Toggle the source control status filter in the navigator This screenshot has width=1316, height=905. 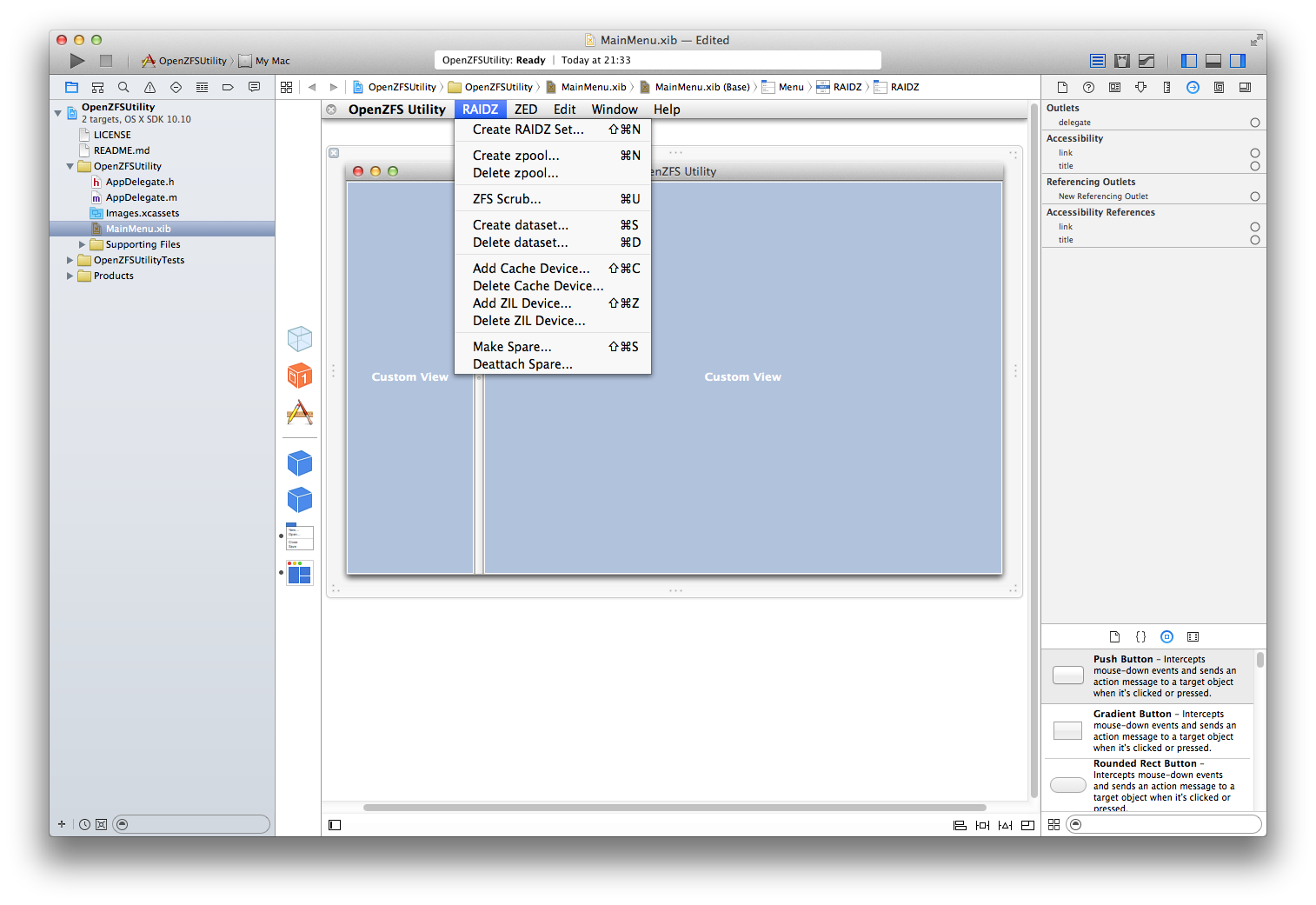point(101,824)
